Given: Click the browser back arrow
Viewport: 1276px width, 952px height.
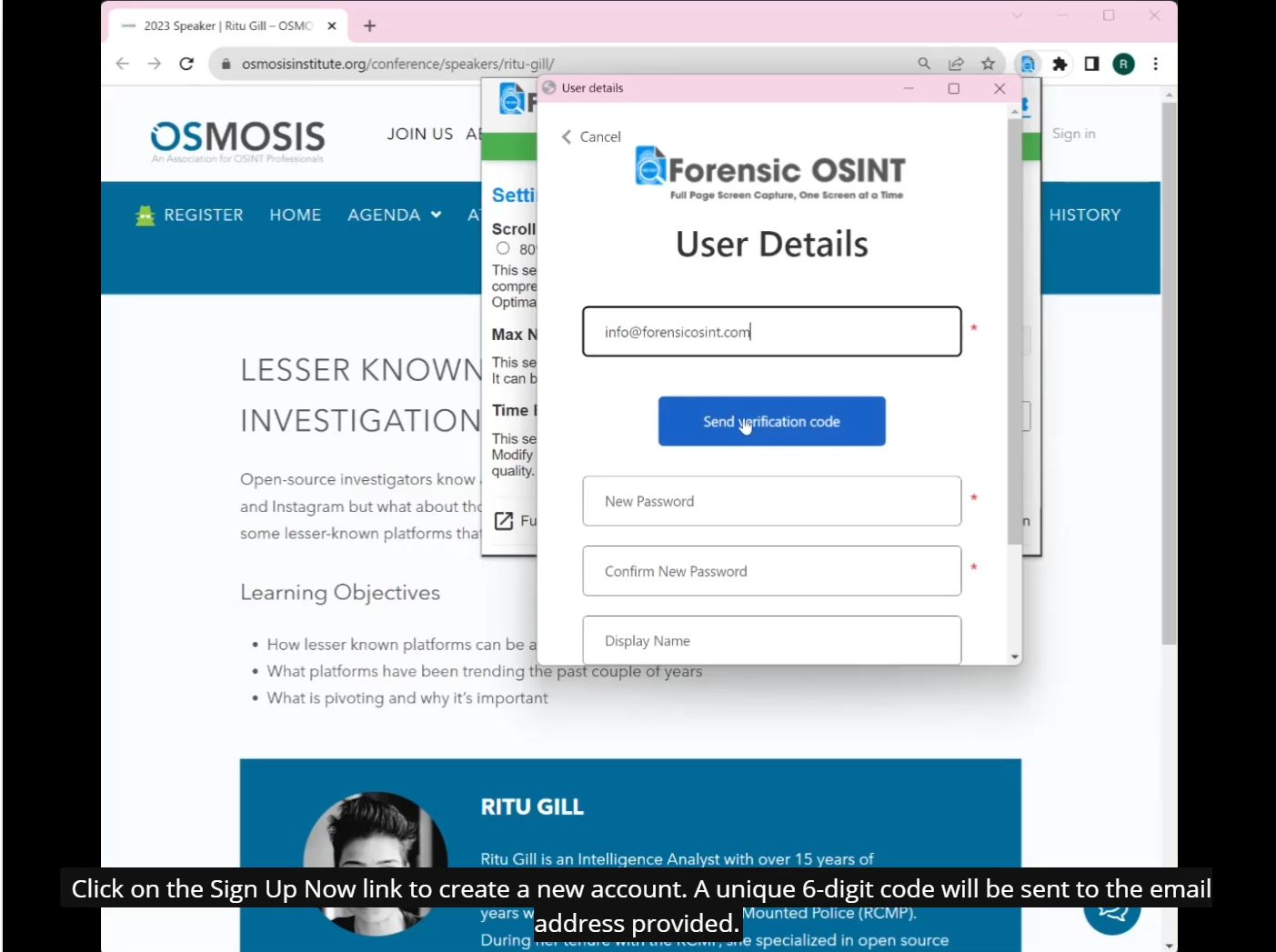Looking at the screenshot, I should click(x=123, y=64).
